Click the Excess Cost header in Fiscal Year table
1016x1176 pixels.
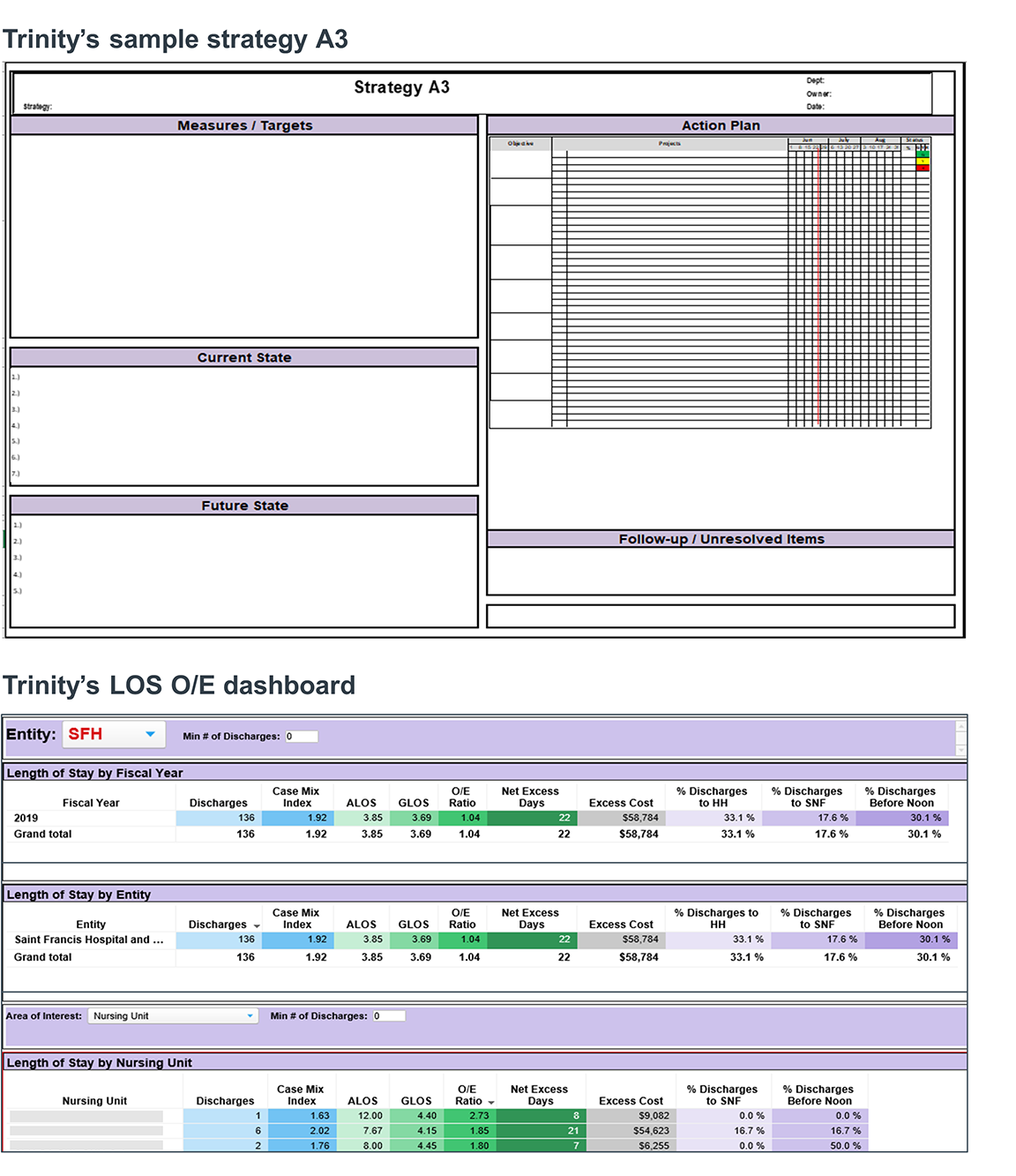click(621, 803)
